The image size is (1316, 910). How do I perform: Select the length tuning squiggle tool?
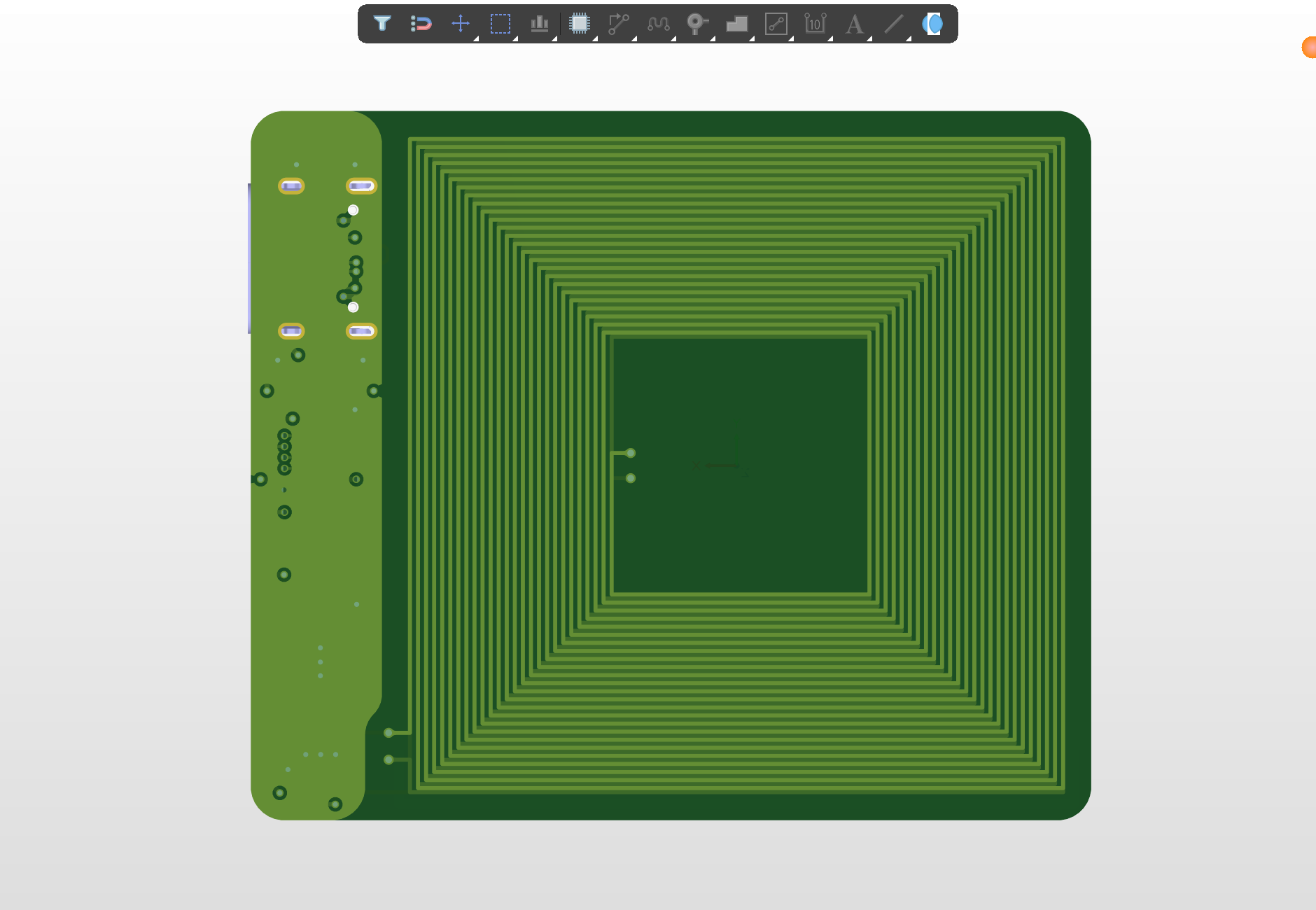(659, 24)
